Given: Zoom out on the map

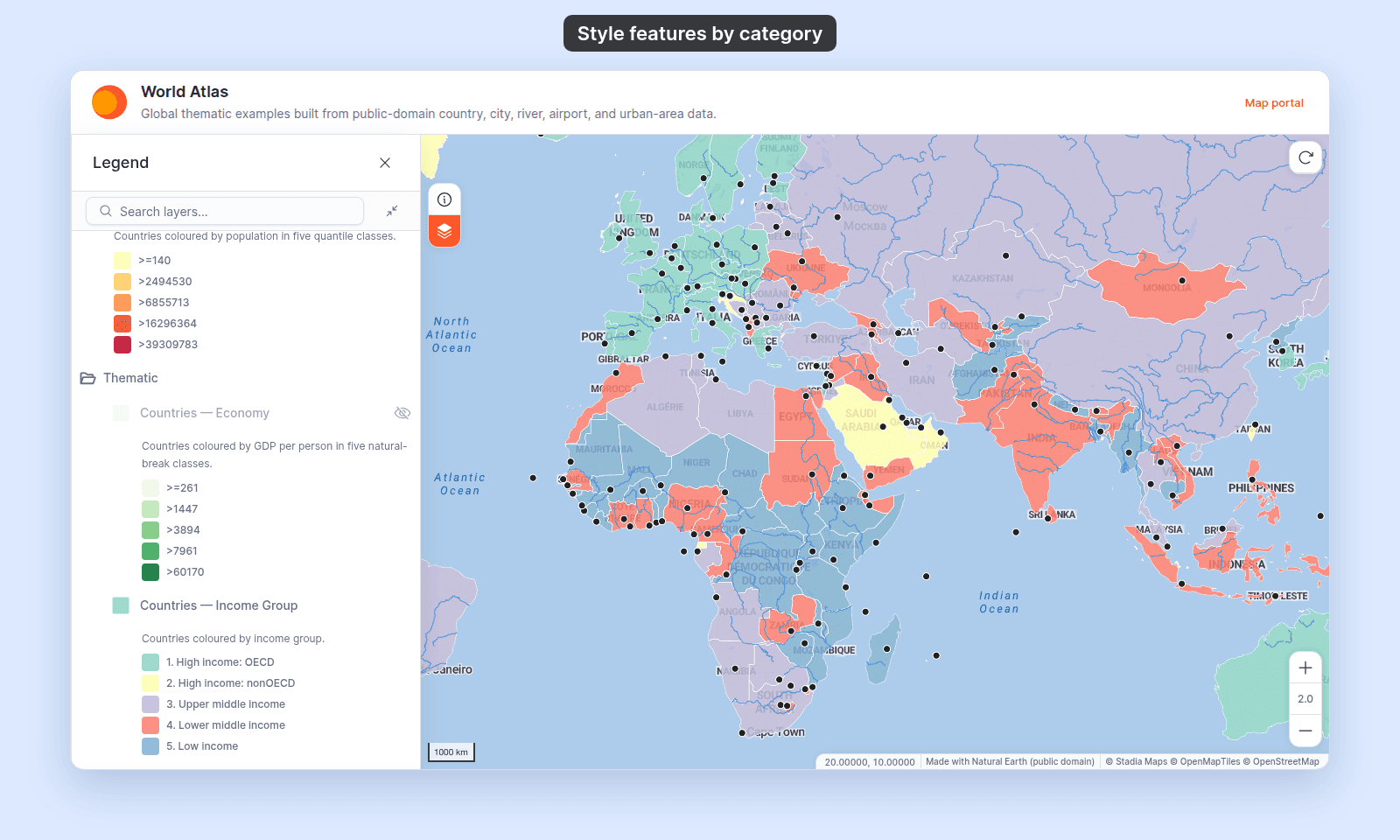Looking at the screenshot, I should point(1305,731).
